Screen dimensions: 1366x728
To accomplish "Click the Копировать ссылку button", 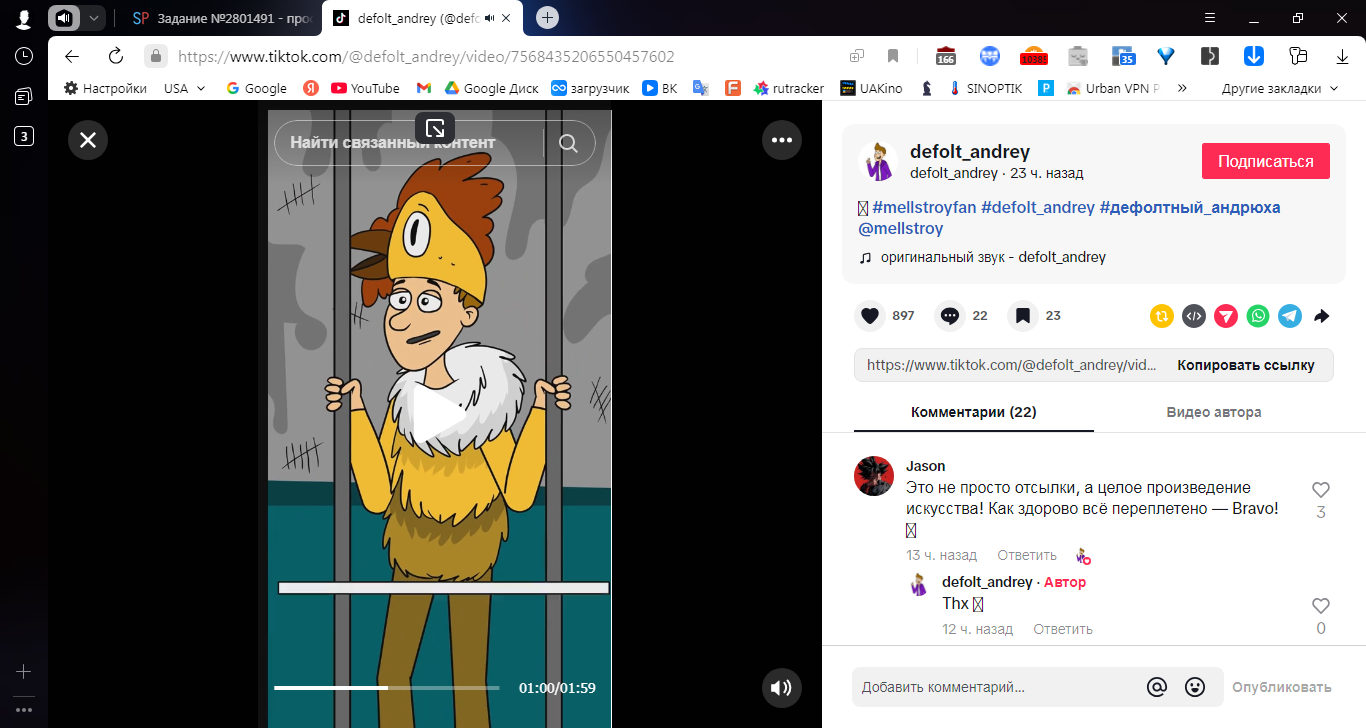I will 1245,365.
